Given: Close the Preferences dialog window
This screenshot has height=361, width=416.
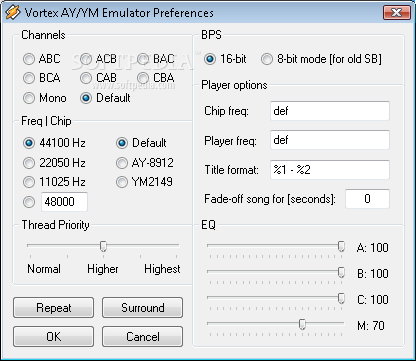Looking at the screenshot, I should (396, 12).
